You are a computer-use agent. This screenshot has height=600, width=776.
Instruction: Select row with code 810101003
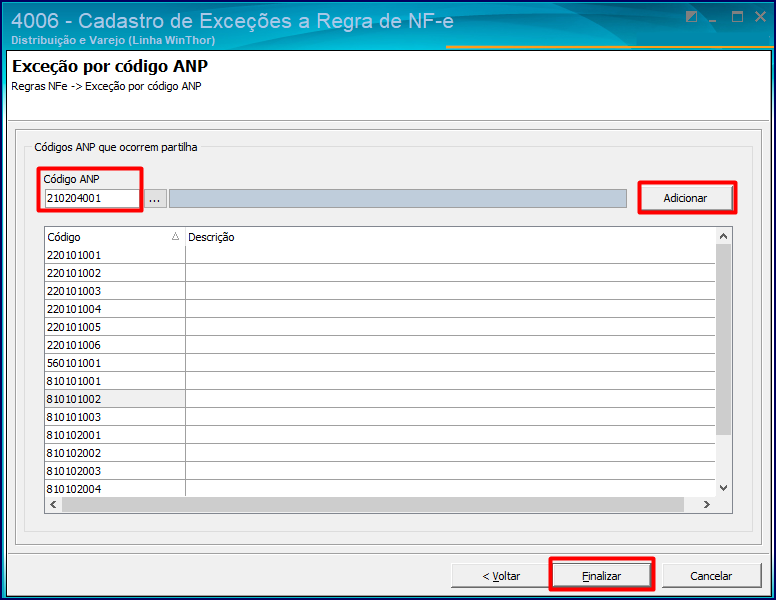(x=380, y=417)
